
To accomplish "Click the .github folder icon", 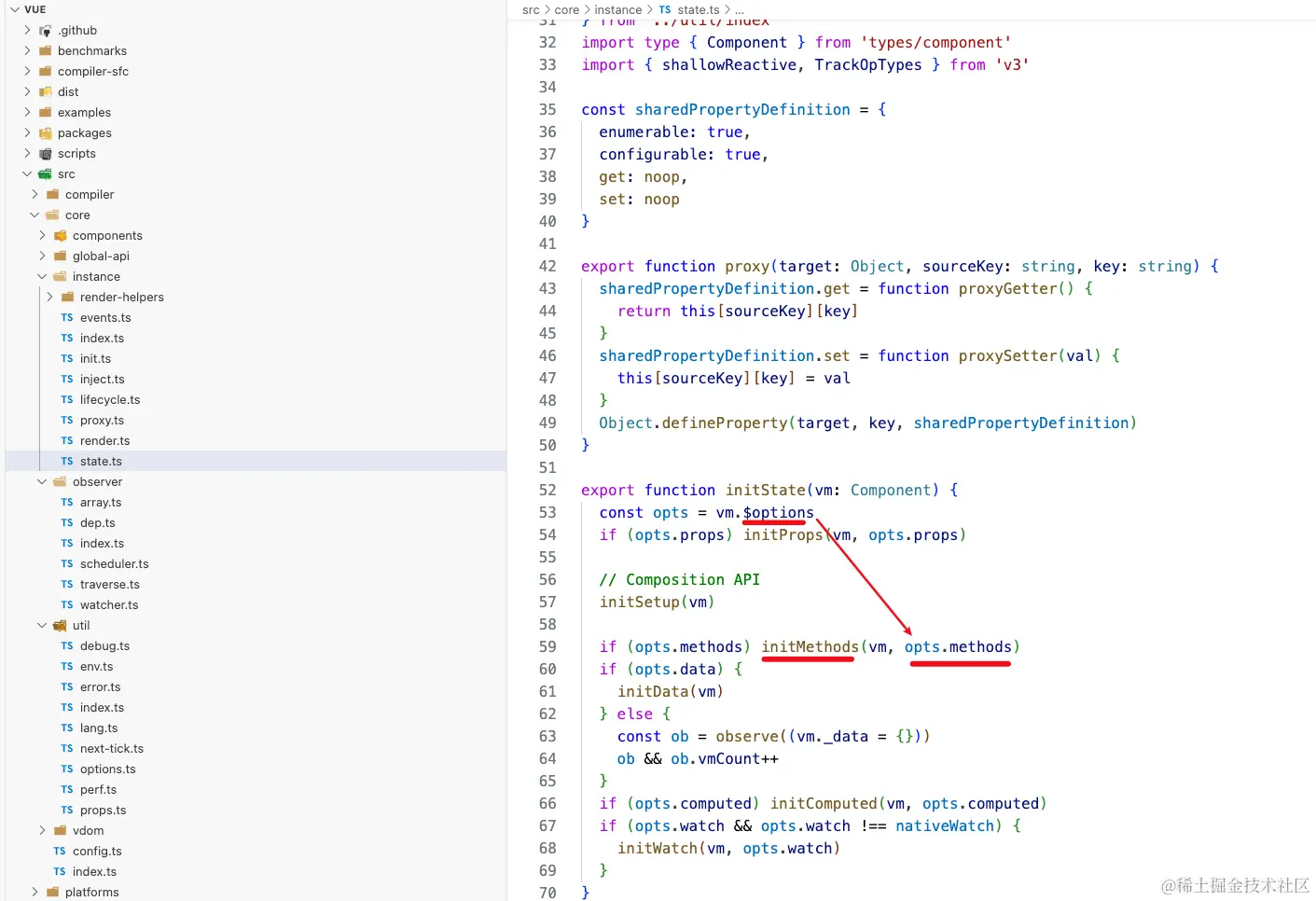I will [x=45, y=31].
